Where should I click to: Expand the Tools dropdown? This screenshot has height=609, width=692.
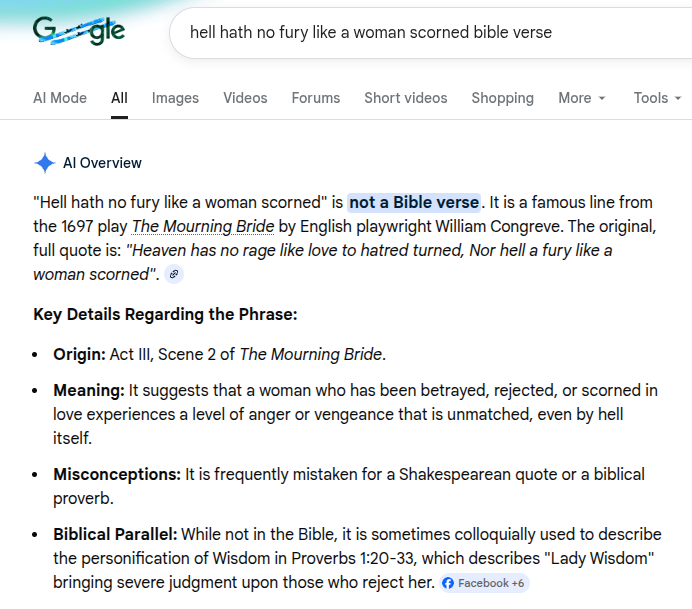(657, 98)
